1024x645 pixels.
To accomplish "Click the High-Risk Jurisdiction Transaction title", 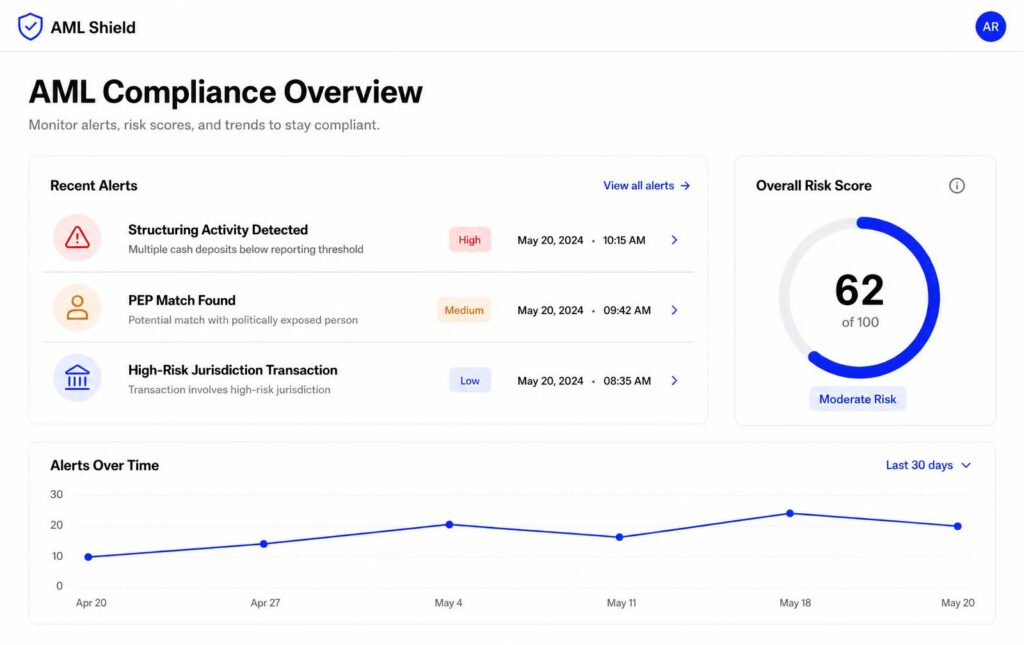I will click(232, 370).
